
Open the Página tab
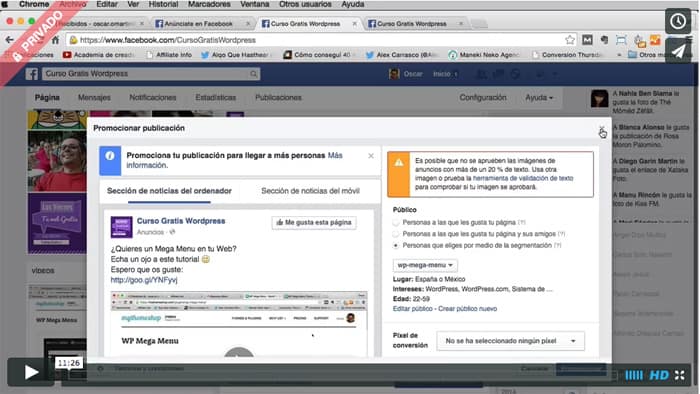(47, 97)
